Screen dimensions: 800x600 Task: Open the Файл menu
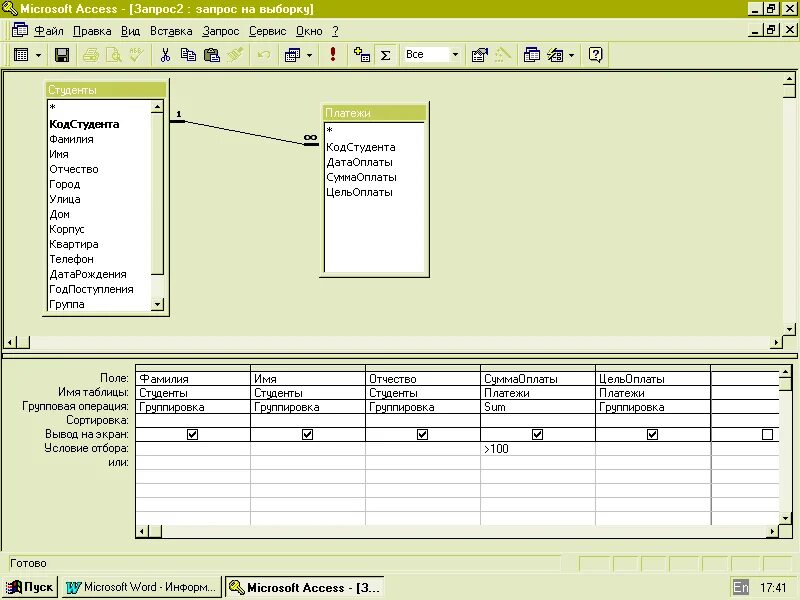(x=49, y=31)
